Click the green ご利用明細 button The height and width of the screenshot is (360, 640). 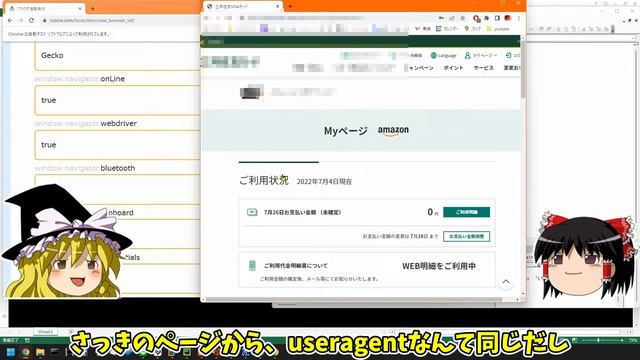tap(467, 212)
